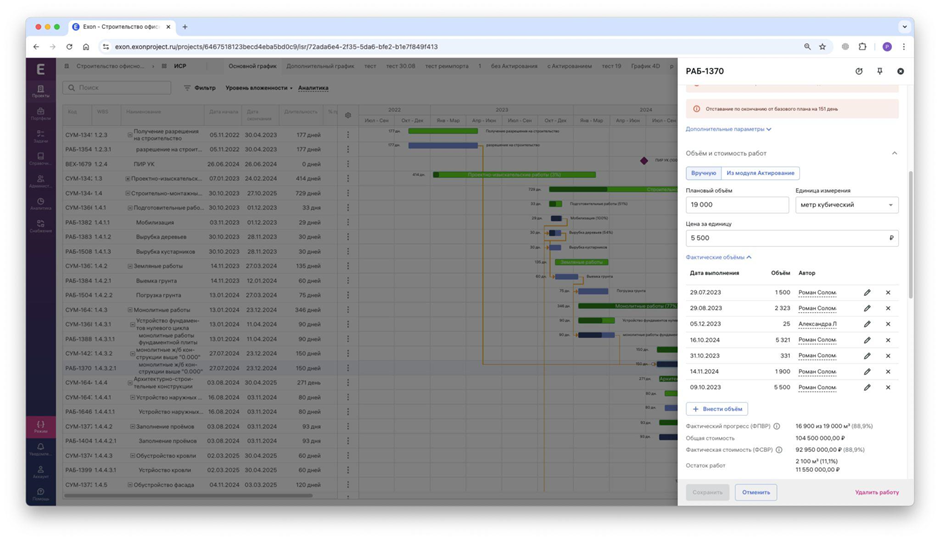Close the РАБ-1370 side panel
Image resolution: width=940 pixels, height=540 pixels.
point(900,71)
